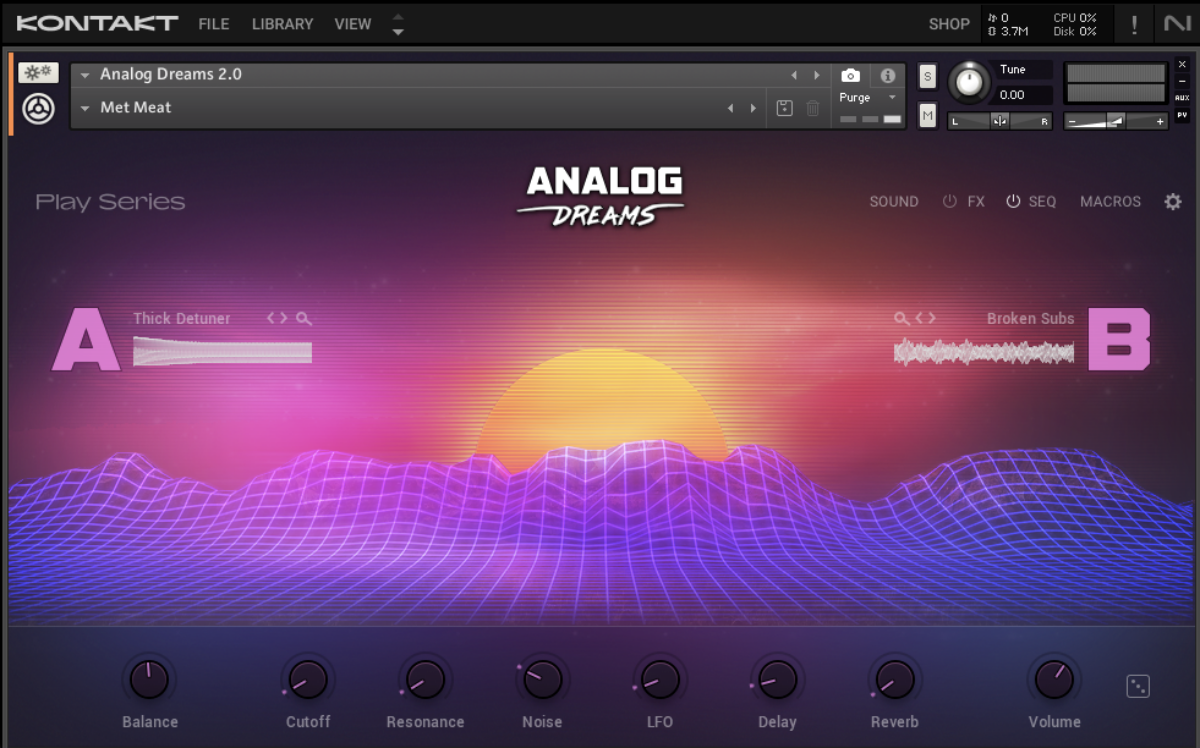This screenshot has height=748, width=1200.
Task: Open sound browser magnifier for layer B
Action: [902, 318]
